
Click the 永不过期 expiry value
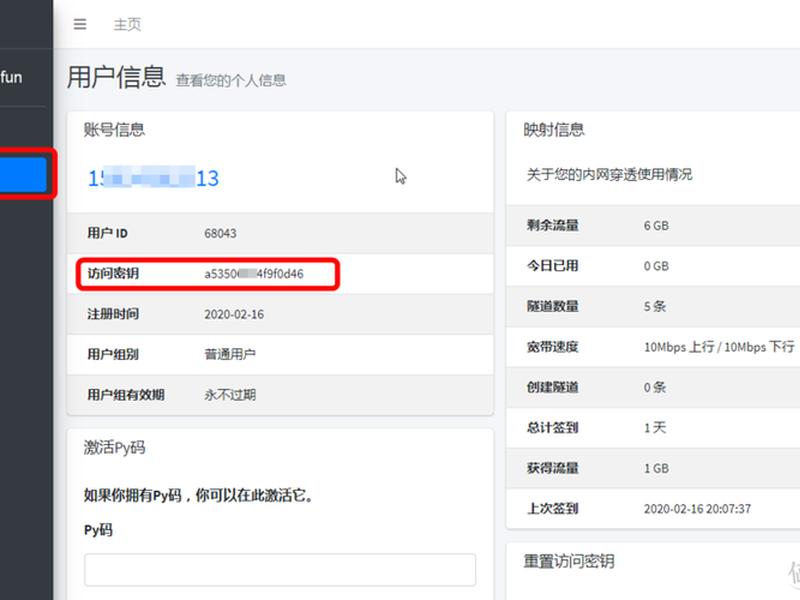tap(230, 394)
